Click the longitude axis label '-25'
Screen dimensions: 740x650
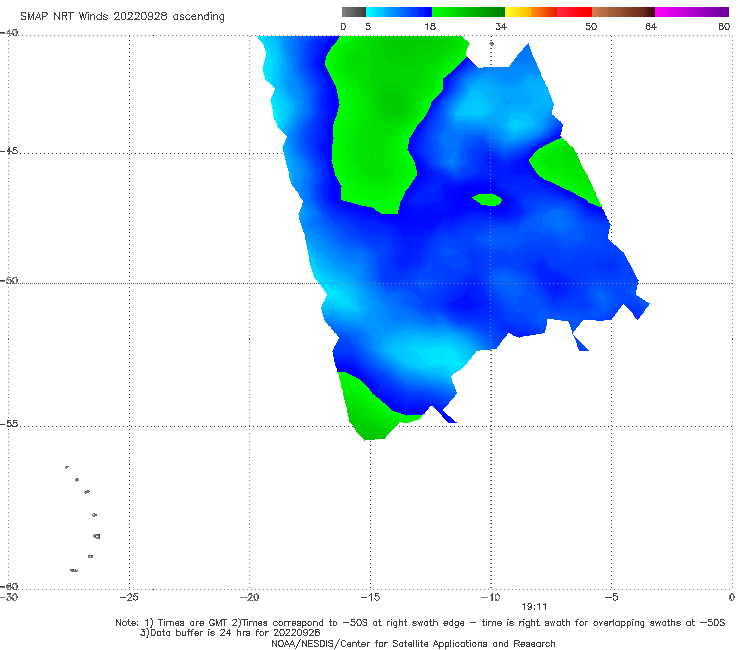129,597
